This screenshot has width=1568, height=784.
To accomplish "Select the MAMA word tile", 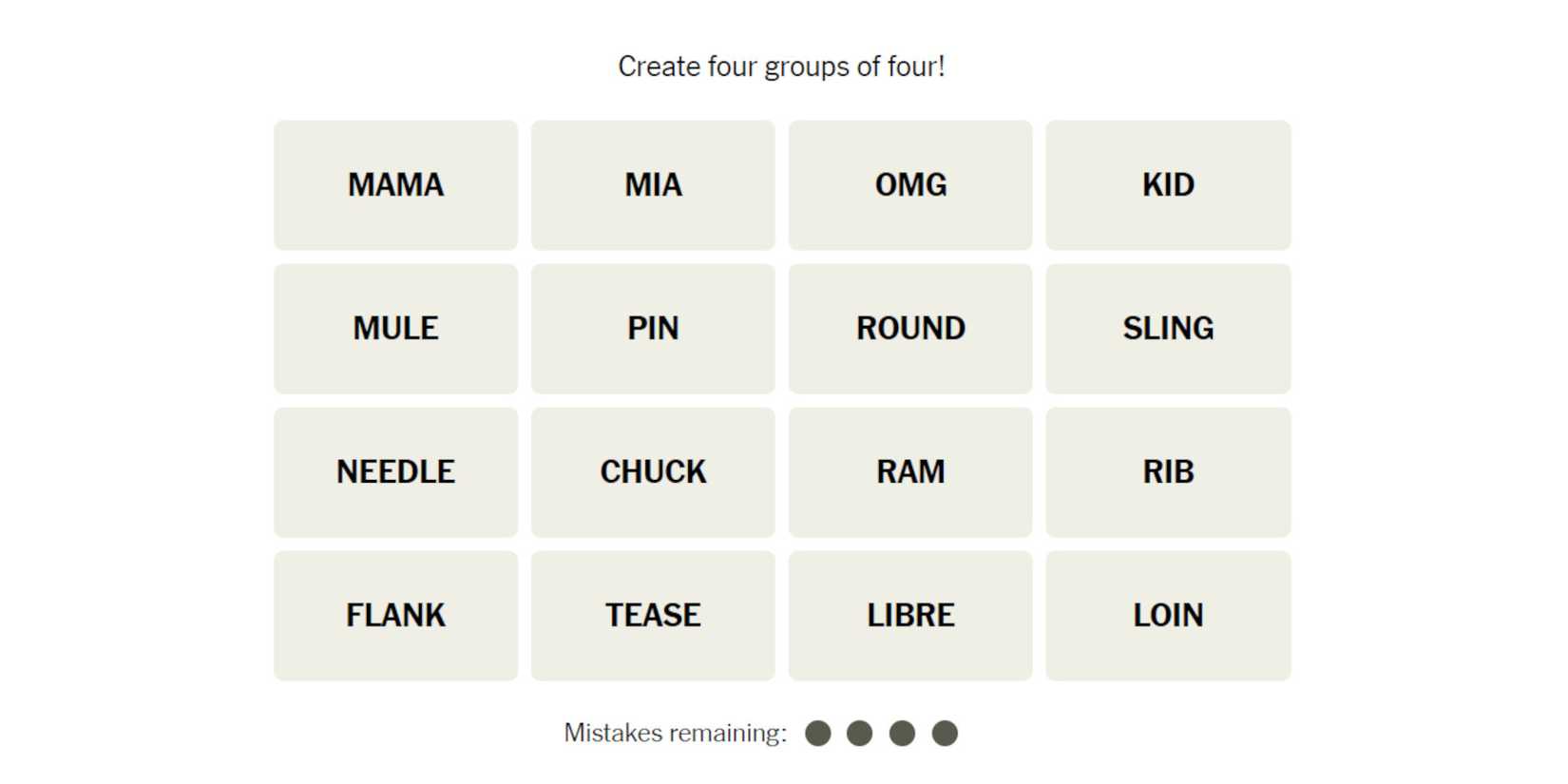I will [395, 185].
